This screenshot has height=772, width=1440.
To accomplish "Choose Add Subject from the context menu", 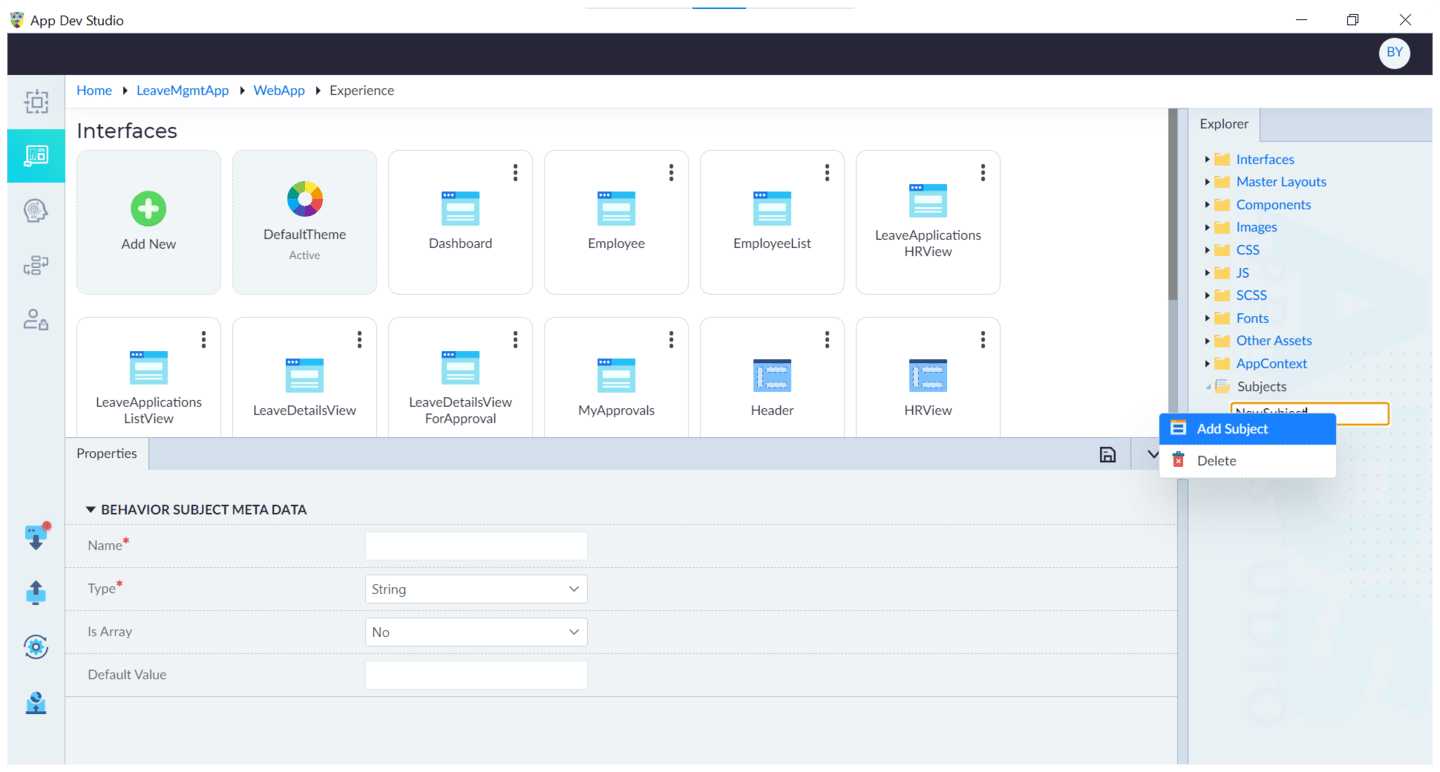I will click(x=1248, y=429).
